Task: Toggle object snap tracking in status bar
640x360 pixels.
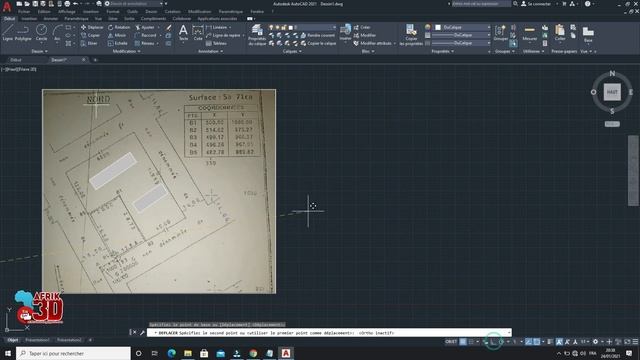Action: [528, 342]
